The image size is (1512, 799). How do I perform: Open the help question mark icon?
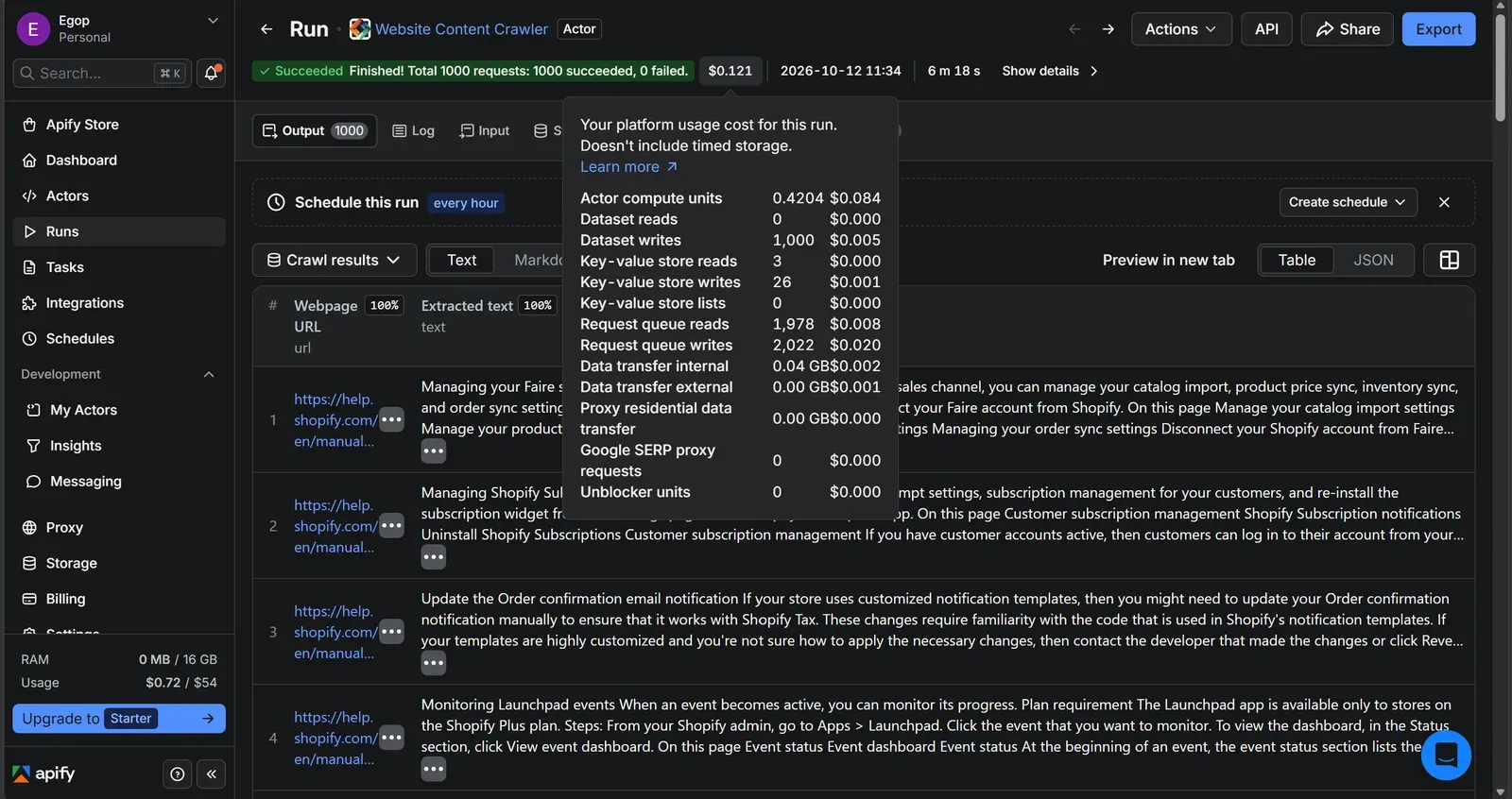[177, 774]
